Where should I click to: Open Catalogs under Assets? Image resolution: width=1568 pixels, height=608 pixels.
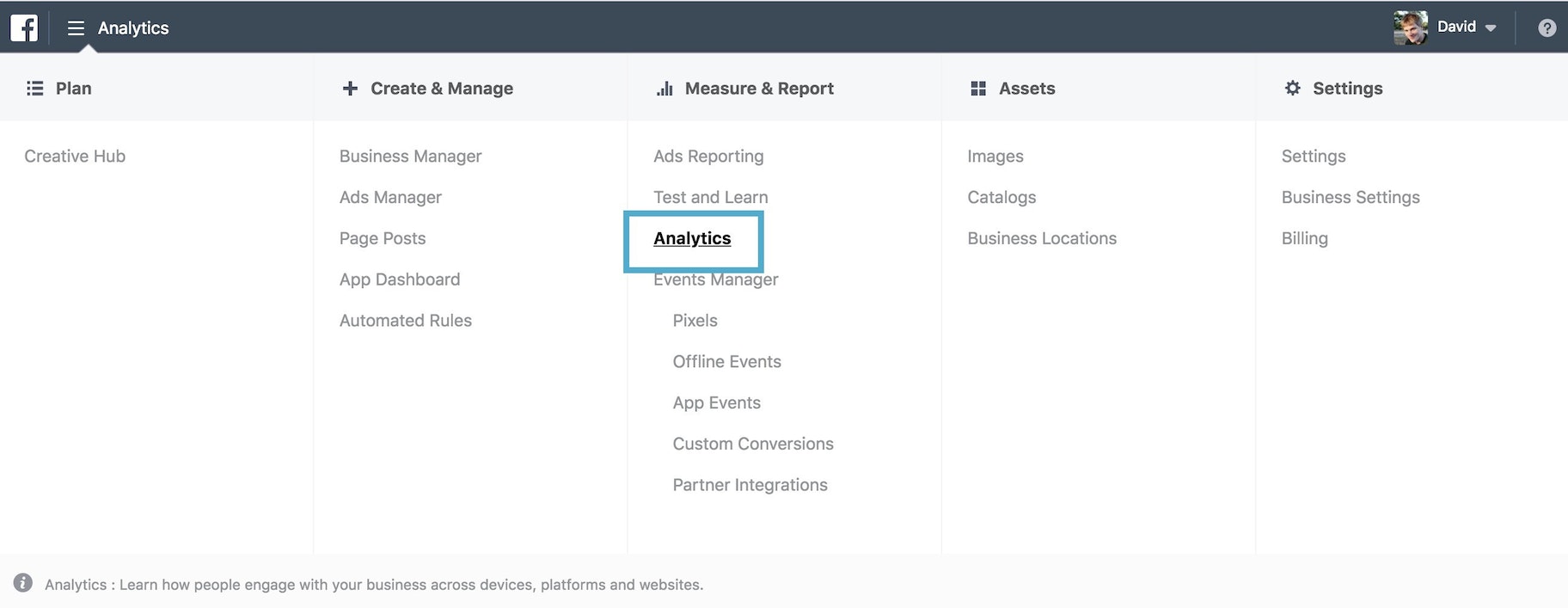(1001, 198)
